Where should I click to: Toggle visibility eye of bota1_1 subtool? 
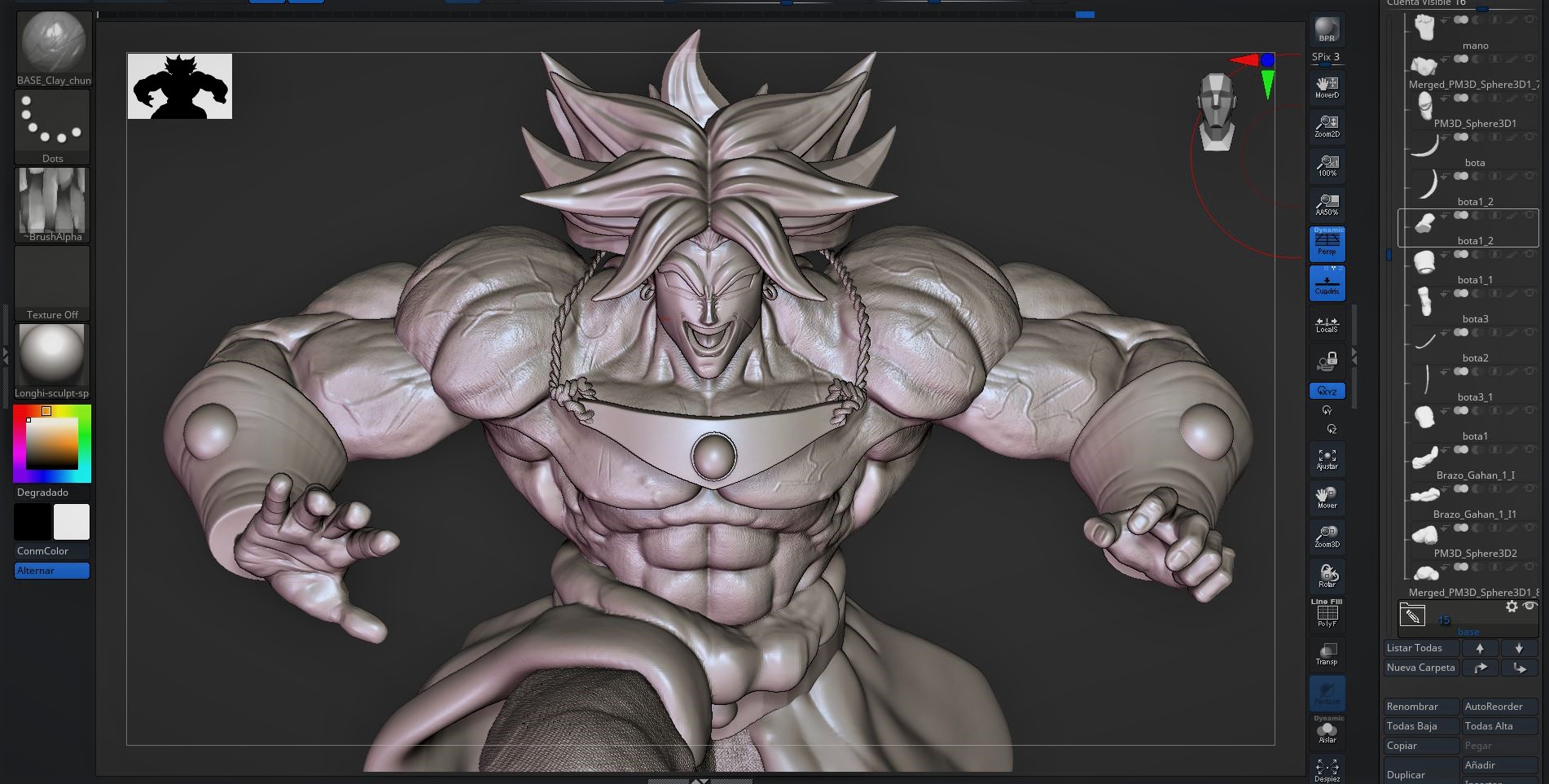(x=1531, y=254)
